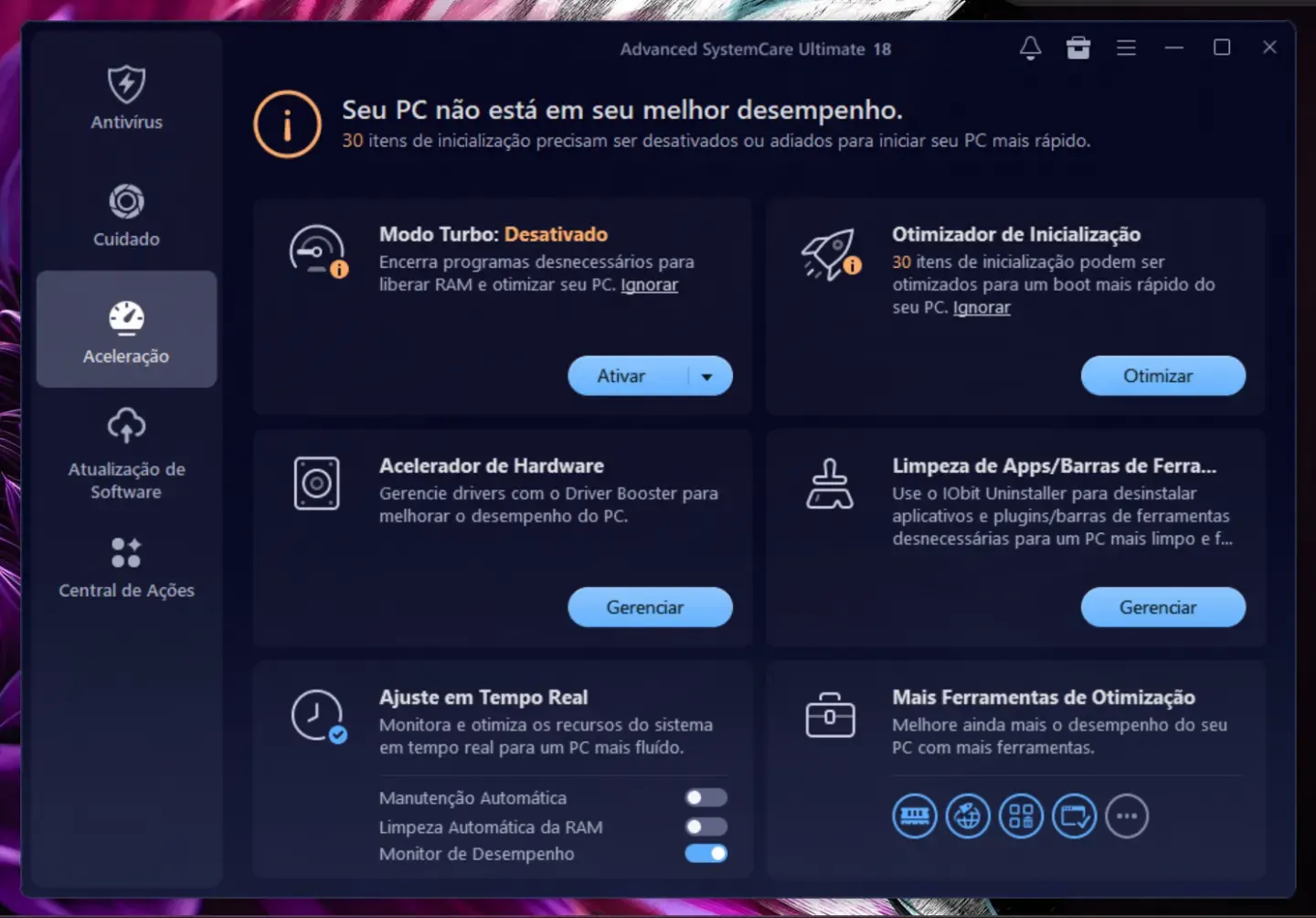Click Otimizar to optimize startup items
The width and height of the screenshot is (1316, 918).
pyautogui.click(x=1162, y=376)
